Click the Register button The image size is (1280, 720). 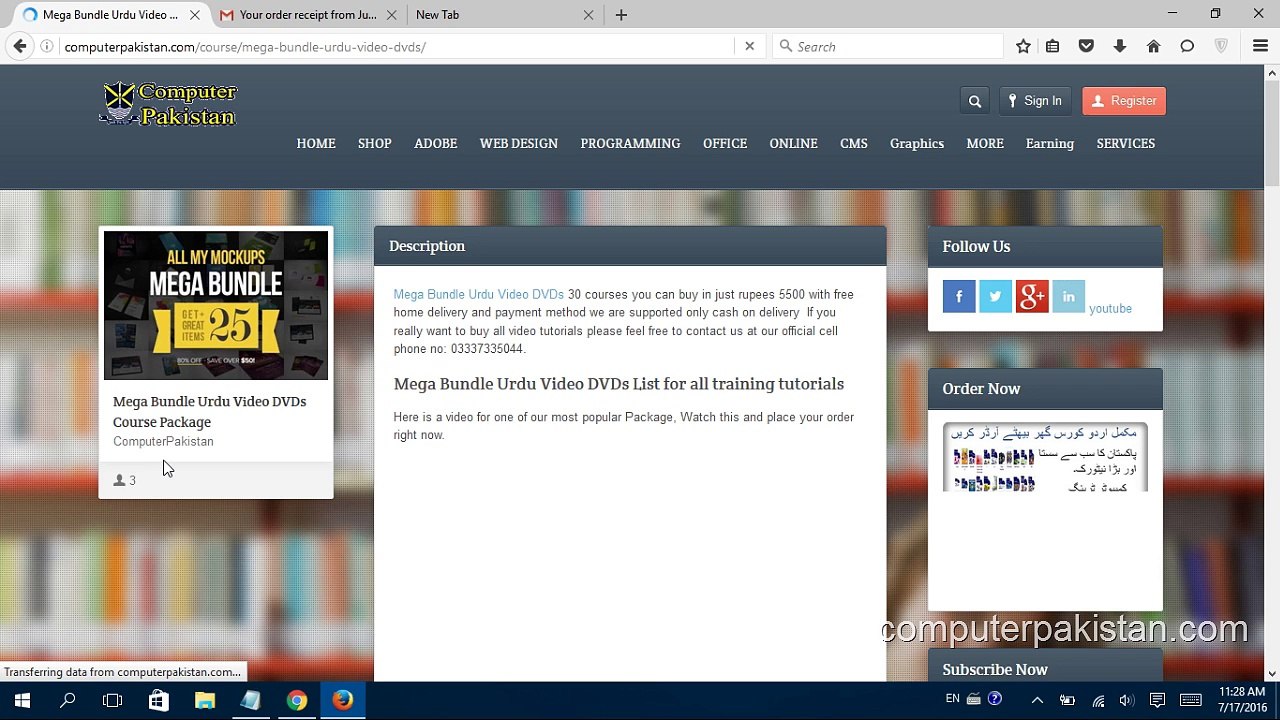tap(1124, 101)
